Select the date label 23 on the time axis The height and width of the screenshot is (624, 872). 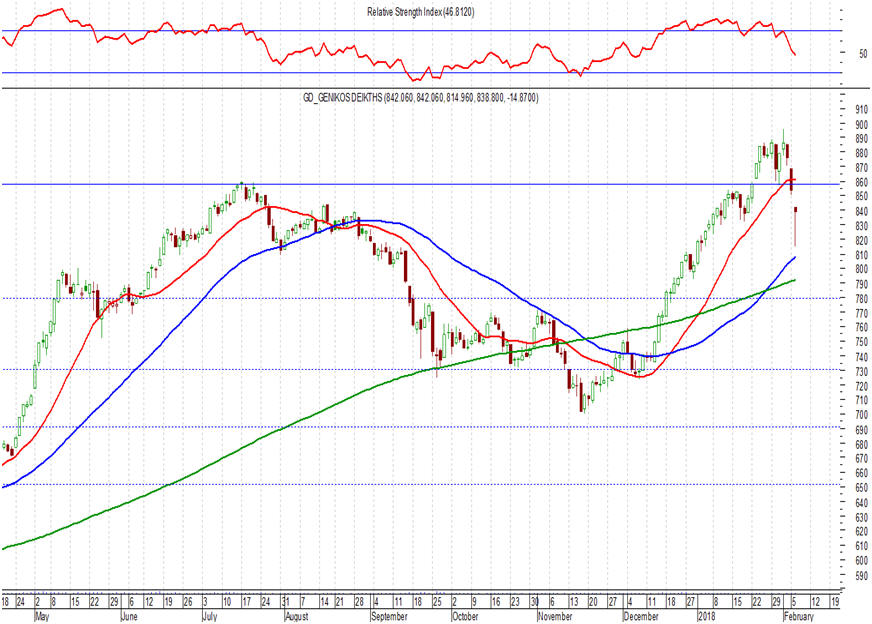(515, 602)
